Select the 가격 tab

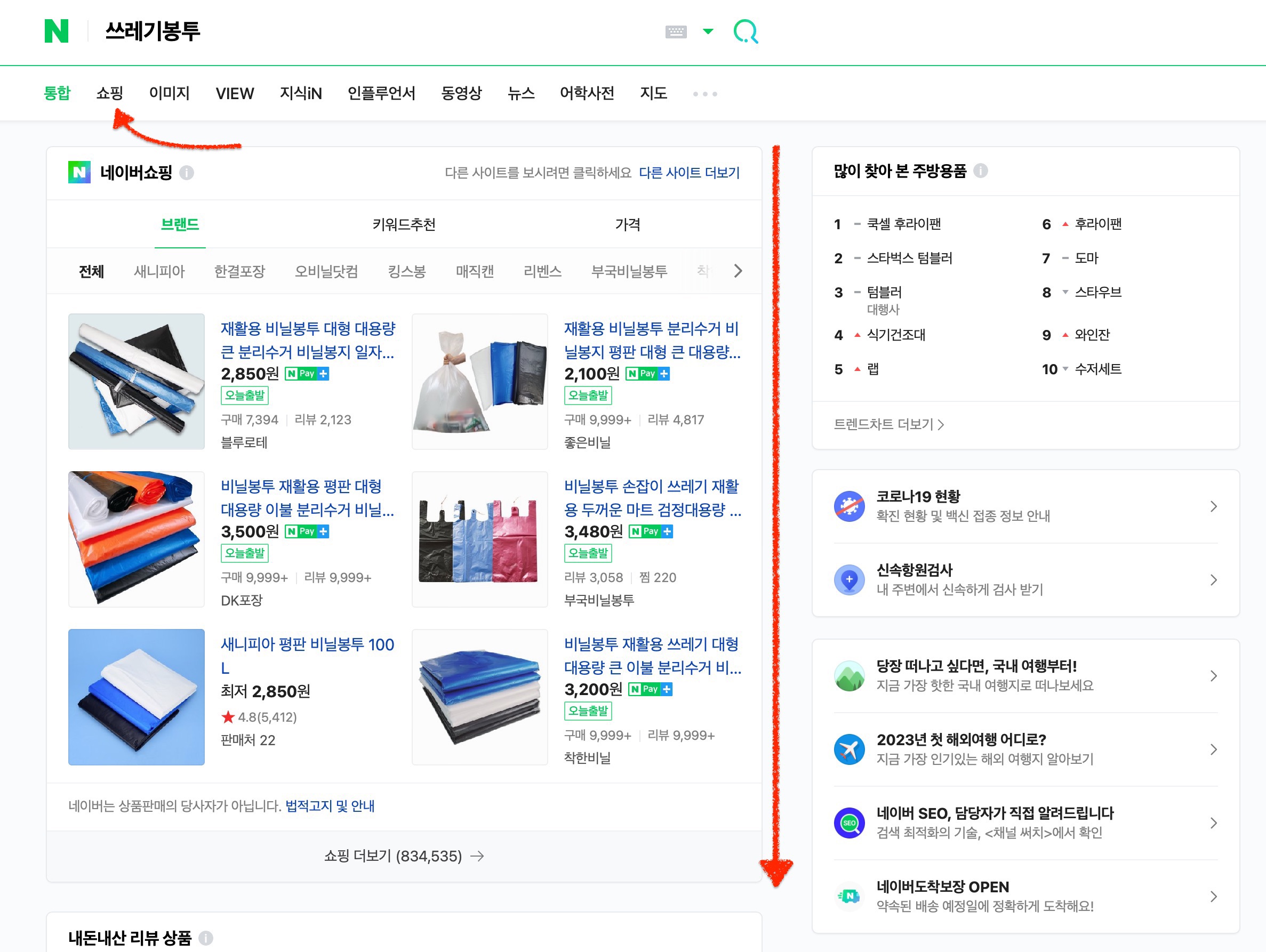click(628, 224)
